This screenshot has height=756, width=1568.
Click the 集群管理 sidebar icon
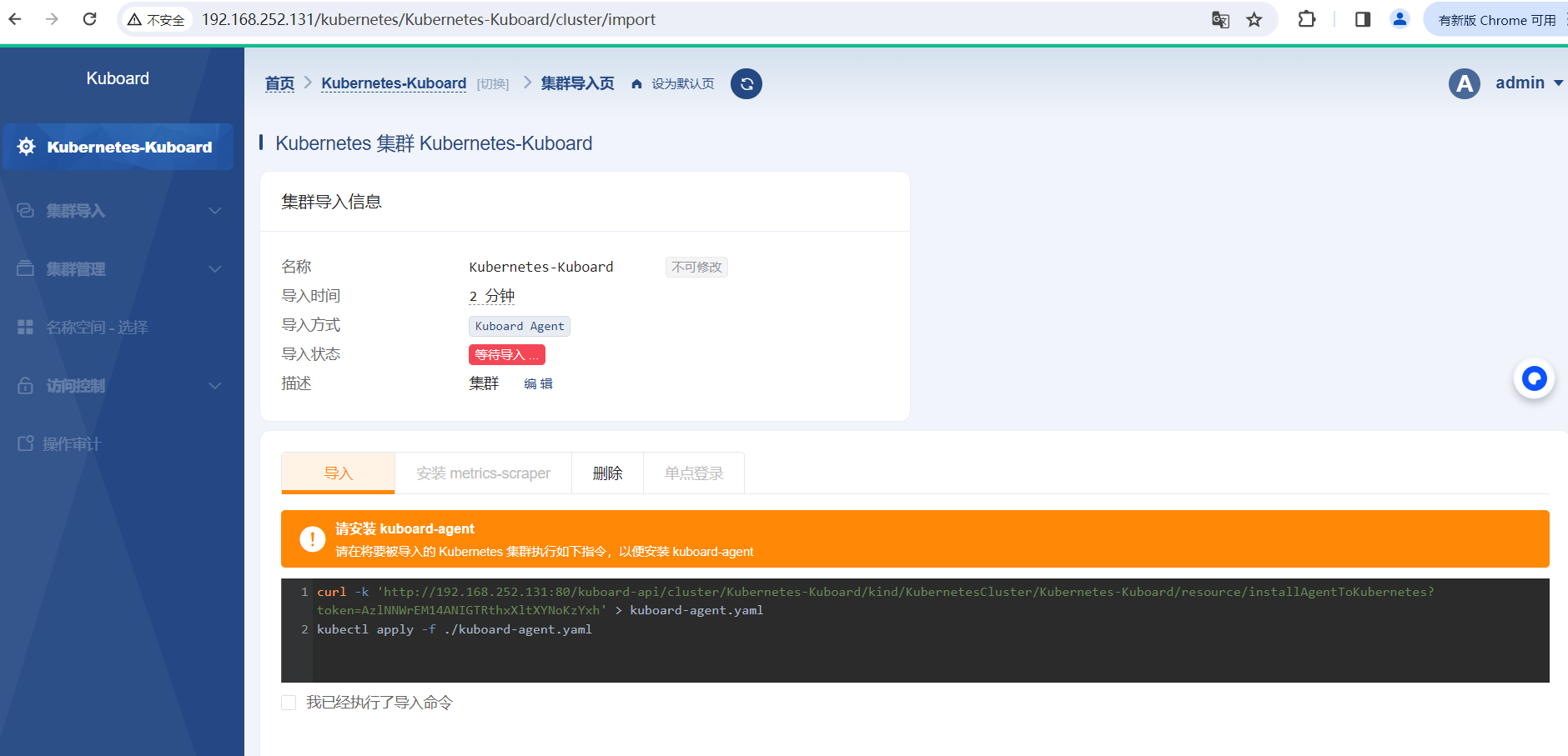[26, 268]
